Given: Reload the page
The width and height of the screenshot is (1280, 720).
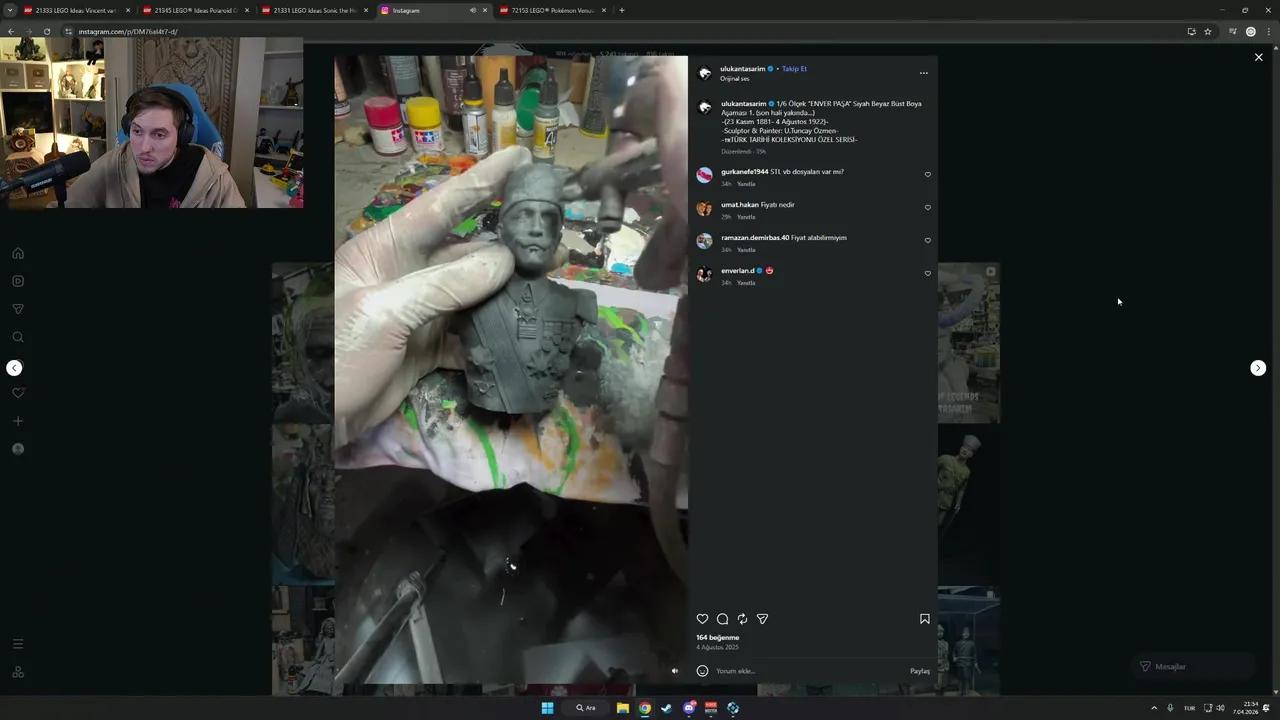Looking at the screenshot, I should [46, 32].
